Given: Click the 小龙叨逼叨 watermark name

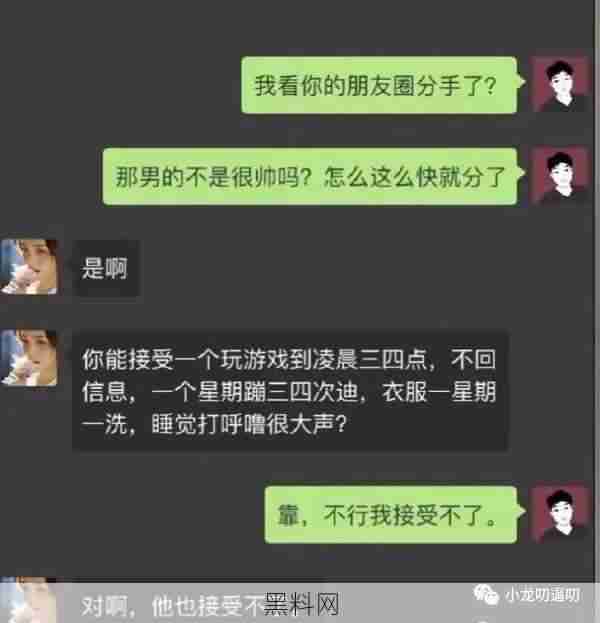Looking at the screenshot, I should click(542, 595).
